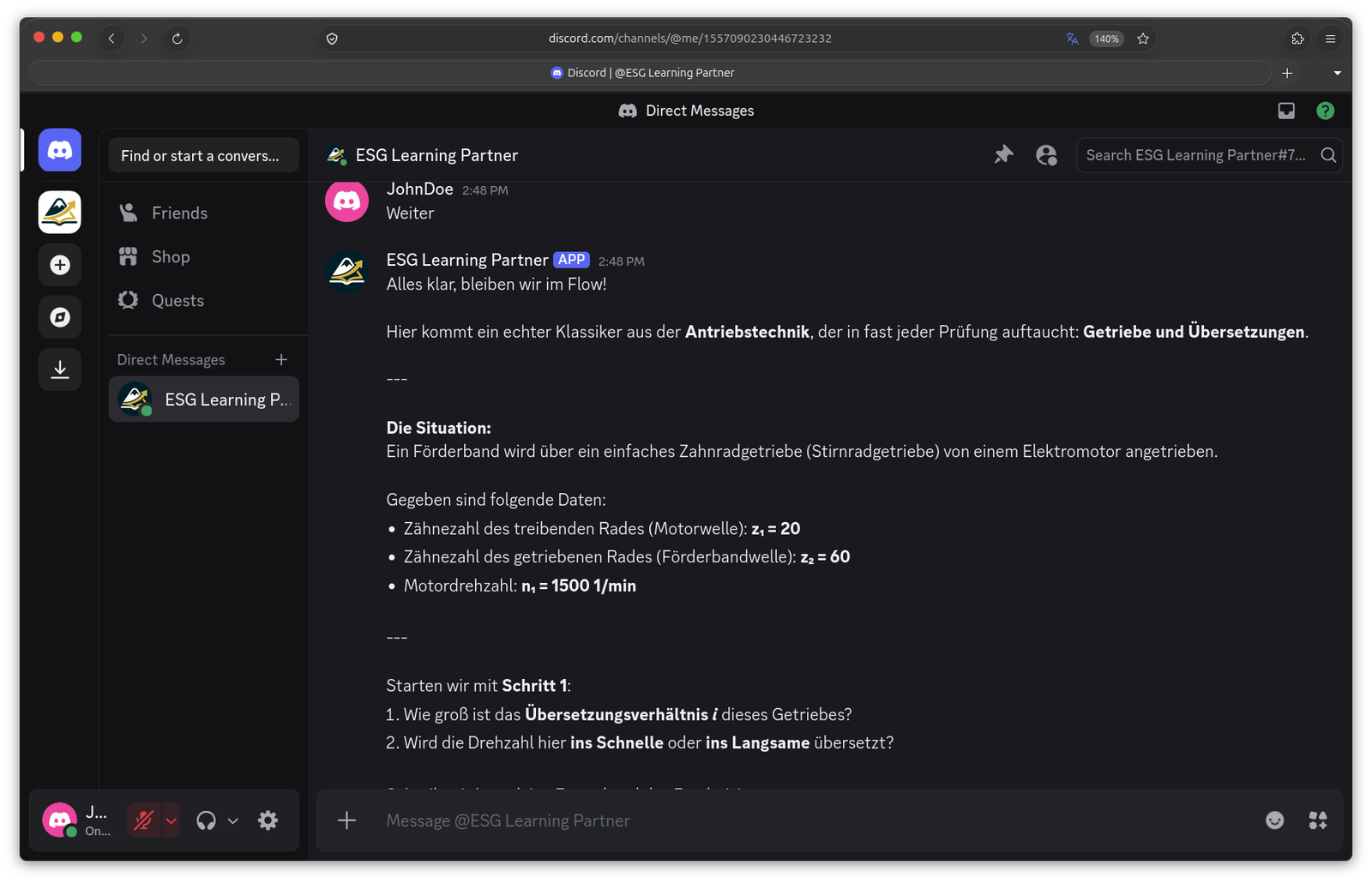Click the browser address bar URL
The height and width of the screenshot is (883, 1372).
690,39
